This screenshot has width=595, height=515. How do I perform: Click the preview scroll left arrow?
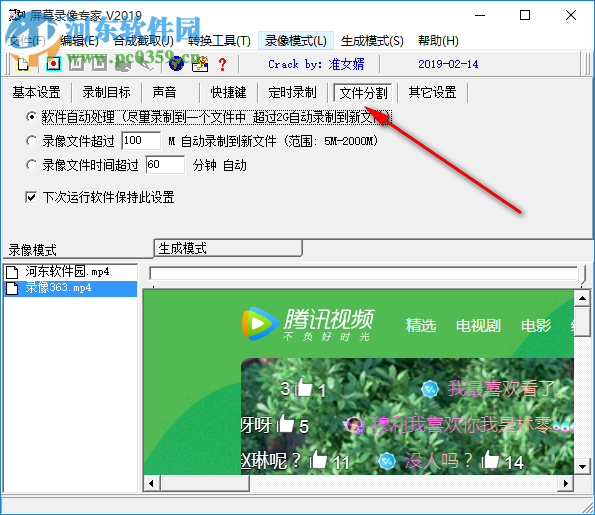coord(152,484)
